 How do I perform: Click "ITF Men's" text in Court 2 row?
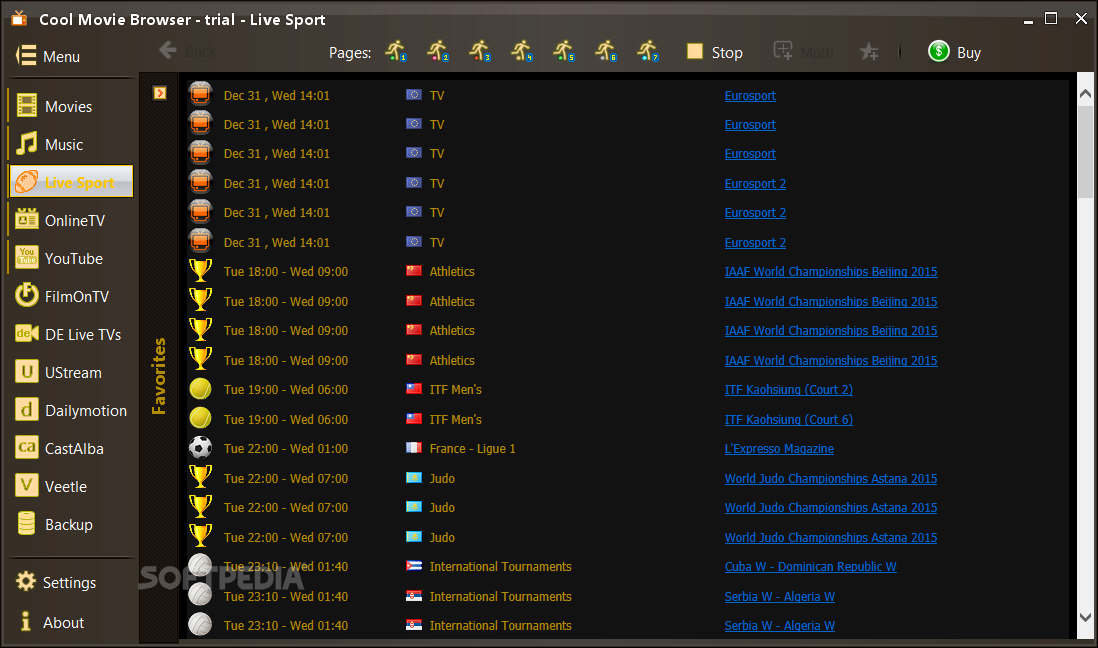coord(455,390)
